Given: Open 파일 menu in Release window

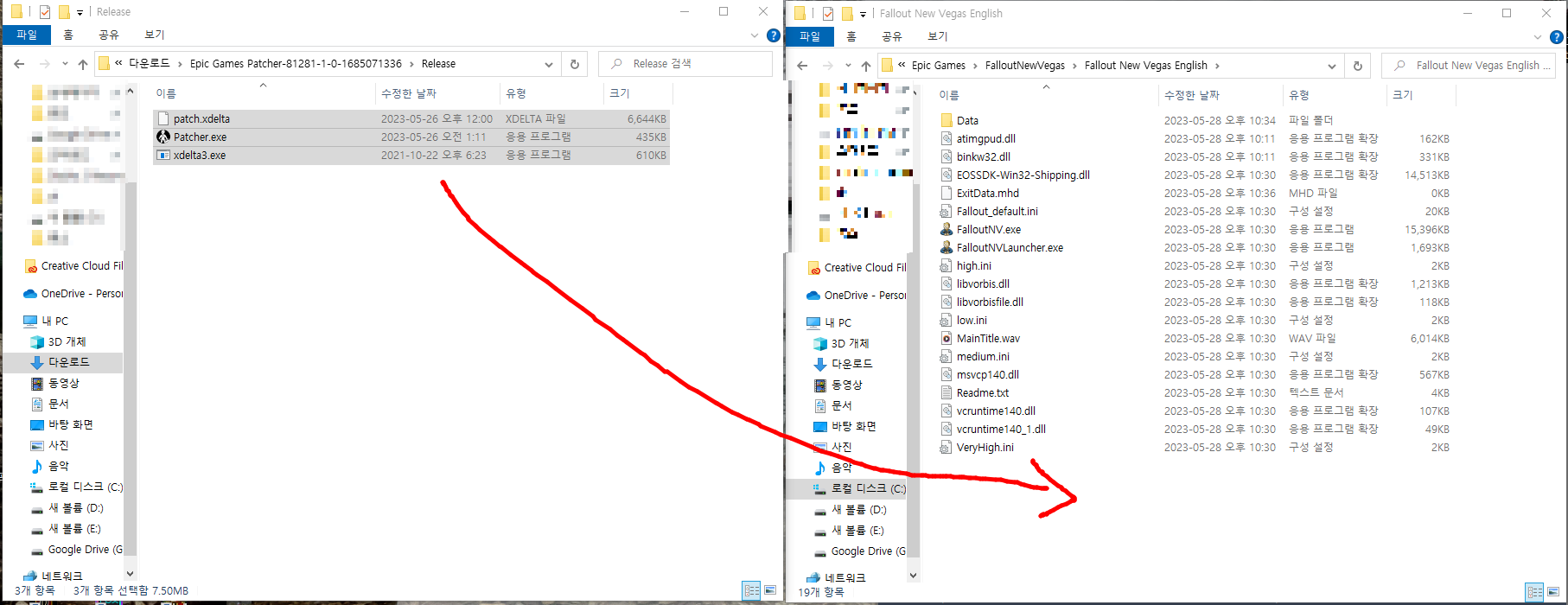Looking at the screenshot, I should tap(27, 35).
